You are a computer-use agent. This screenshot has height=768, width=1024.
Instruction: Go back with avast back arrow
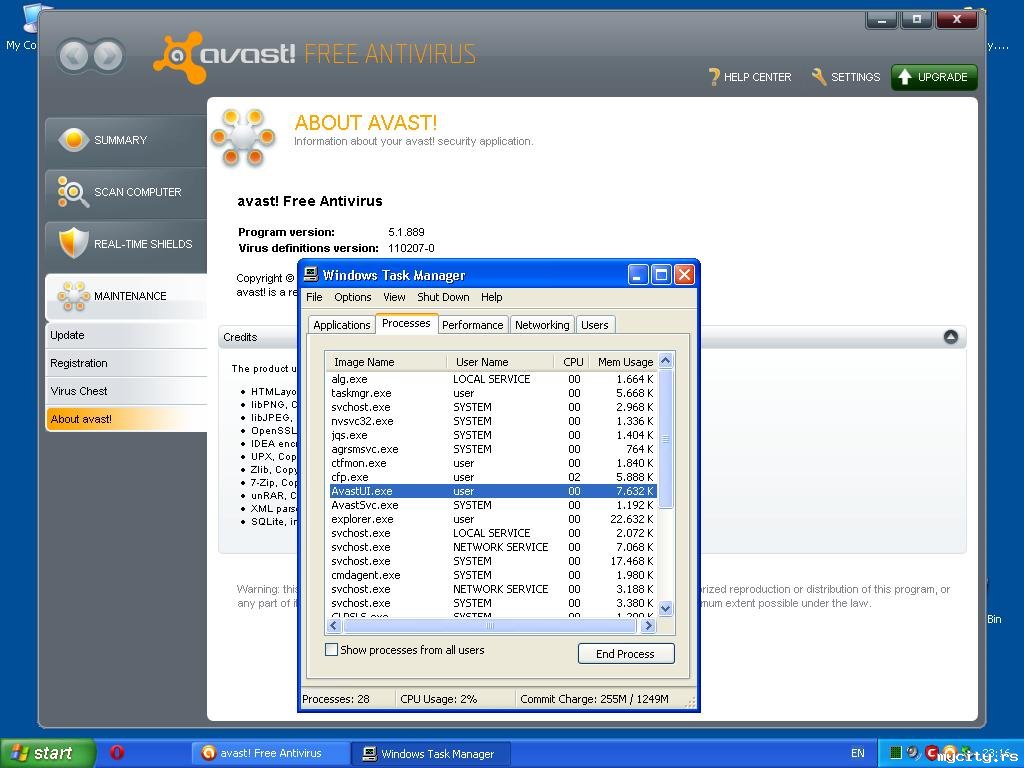pyautogui.click(x=74, y=56)
